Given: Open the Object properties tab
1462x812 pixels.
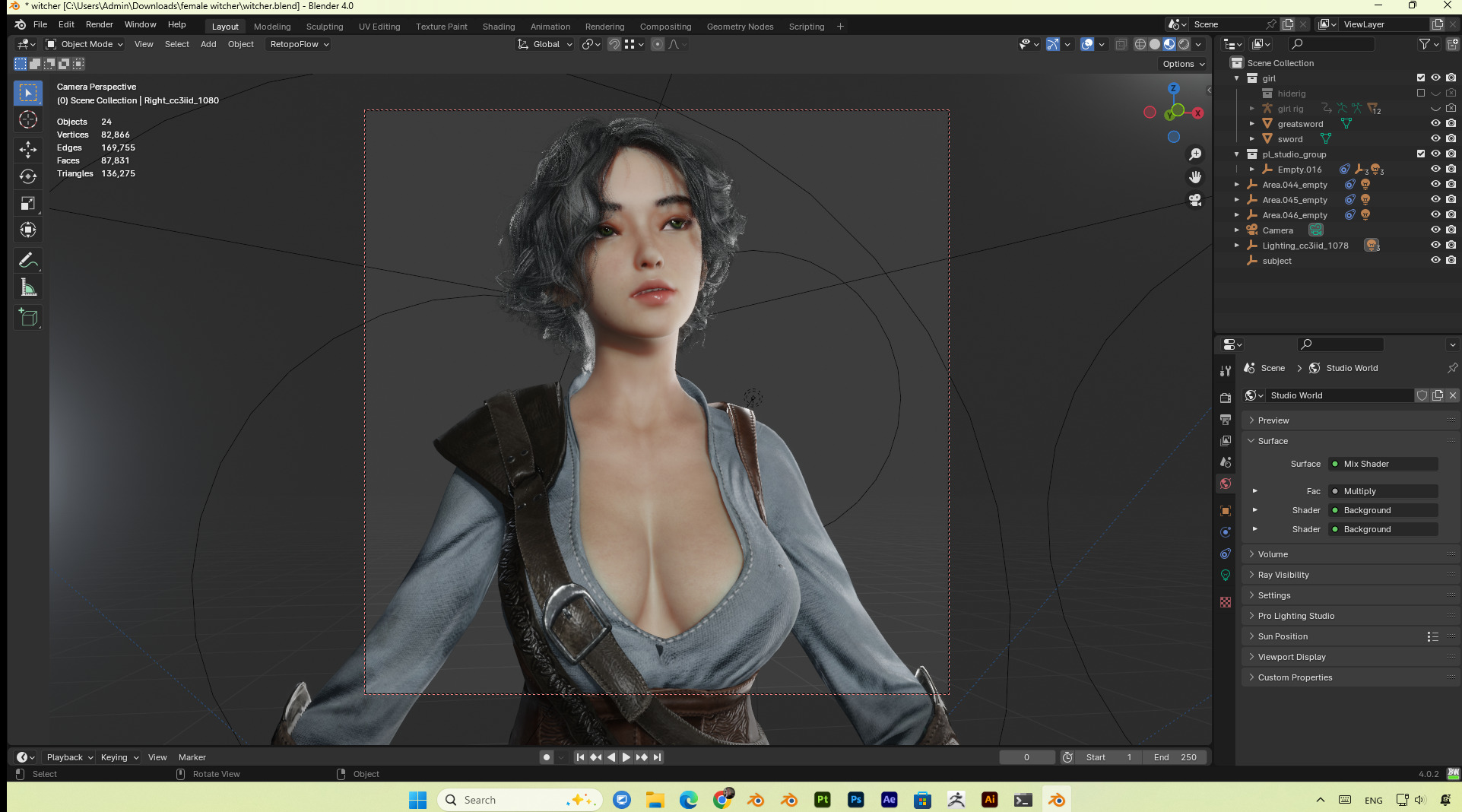Looking at the screenshot, I should point(1225,511).
